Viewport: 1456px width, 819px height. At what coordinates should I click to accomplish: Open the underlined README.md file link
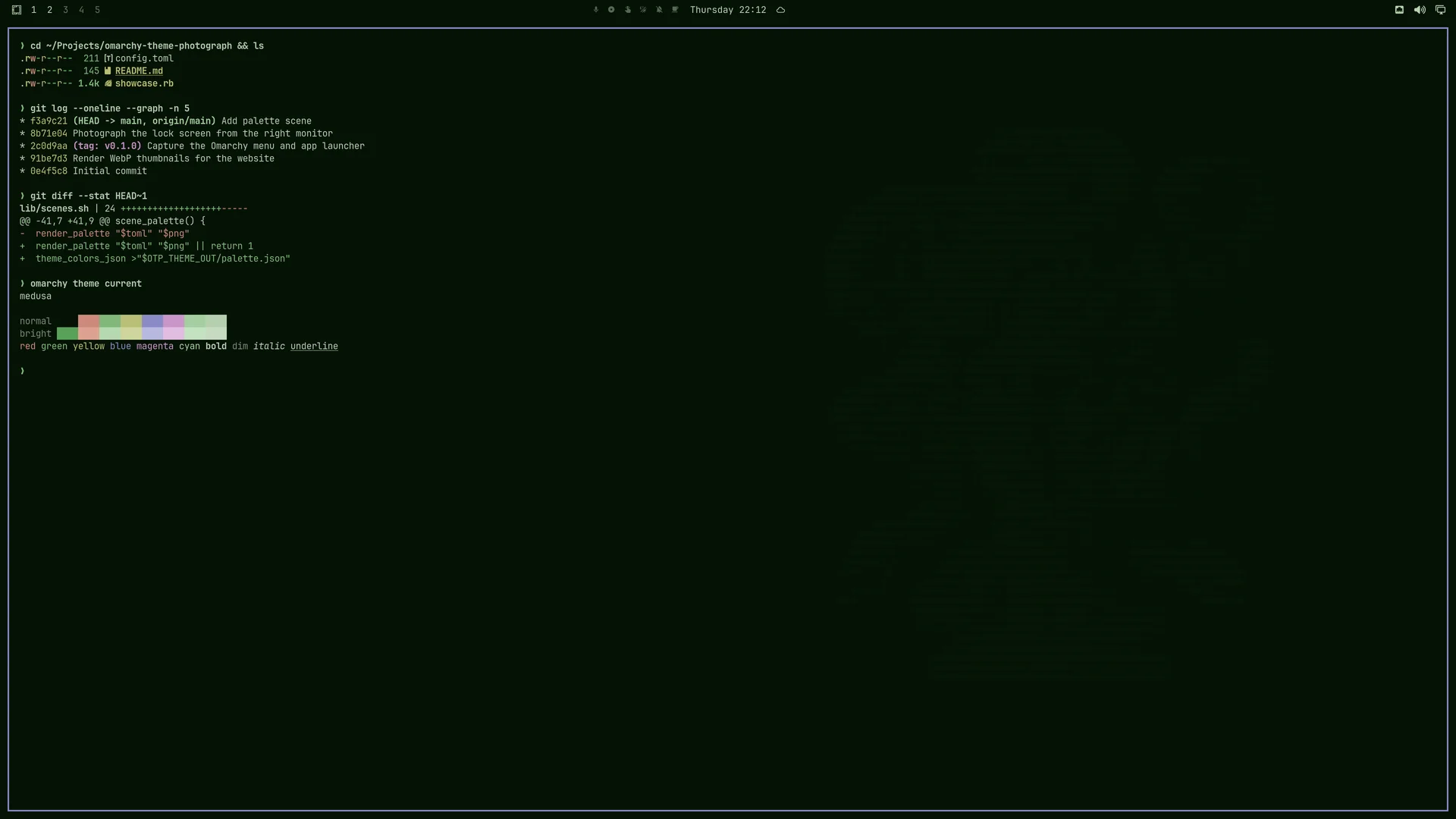(x=139, y=71)
